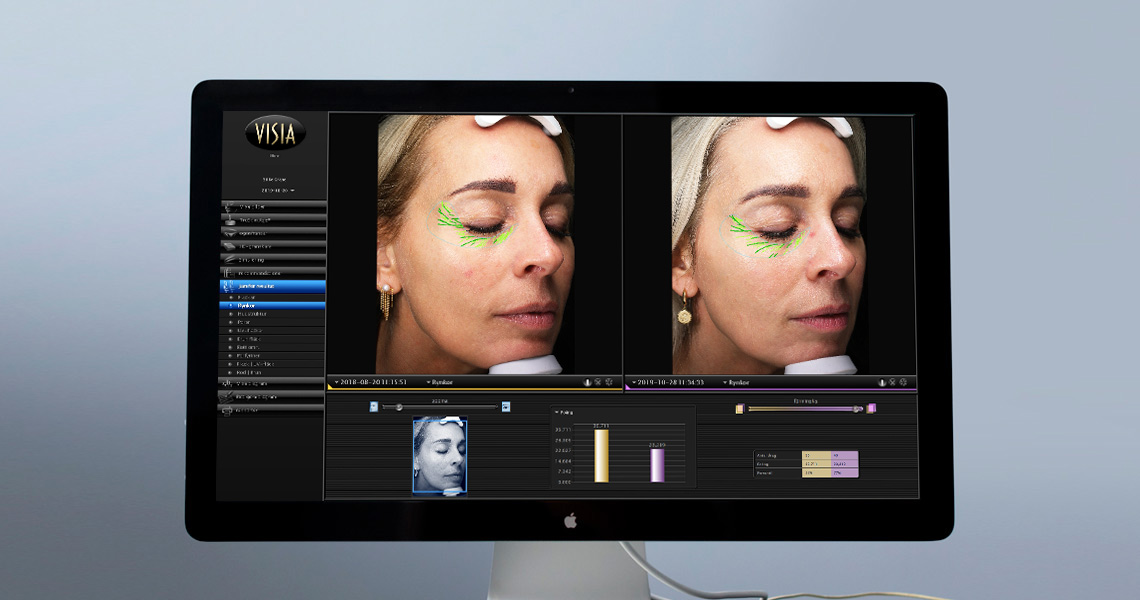Click the yellow image icon beside blend slider
1140x600 pixels.
[739, 408]
